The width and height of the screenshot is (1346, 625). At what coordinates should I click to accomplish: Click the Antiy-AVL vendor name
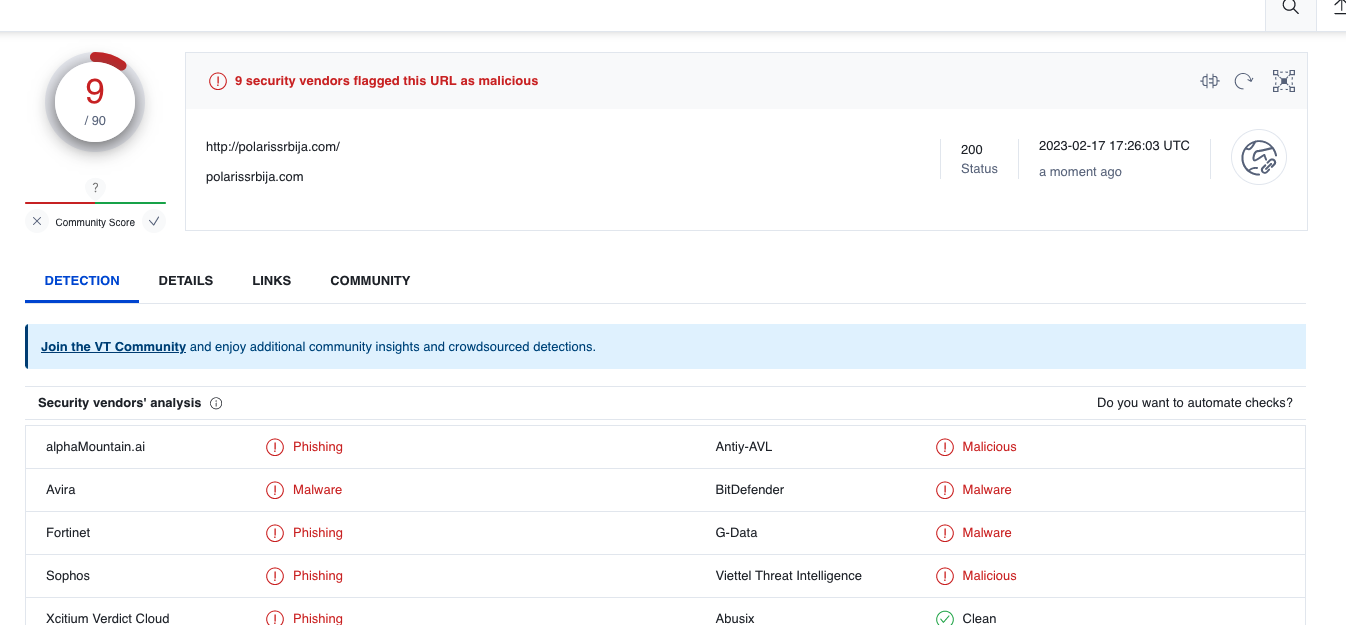pos(744,447)
